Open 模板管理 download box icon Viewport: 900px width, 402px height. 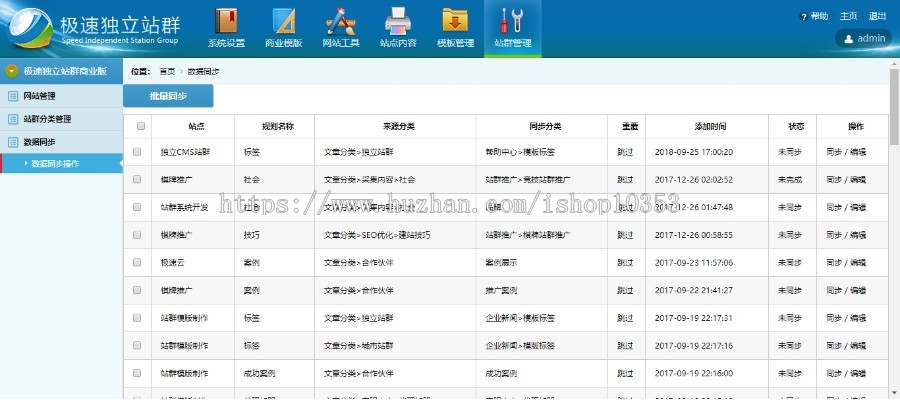455,21
